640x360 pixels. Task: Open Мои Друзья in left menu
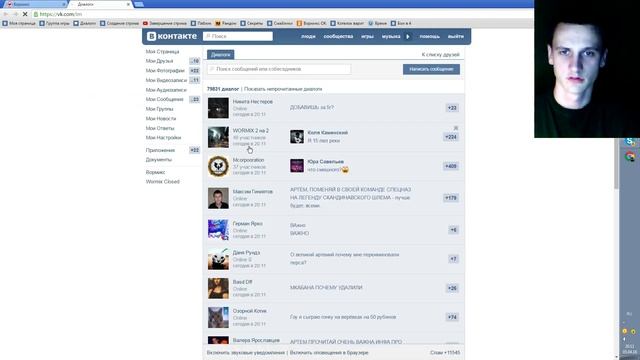pyautogui.click(x=159, y=61)
